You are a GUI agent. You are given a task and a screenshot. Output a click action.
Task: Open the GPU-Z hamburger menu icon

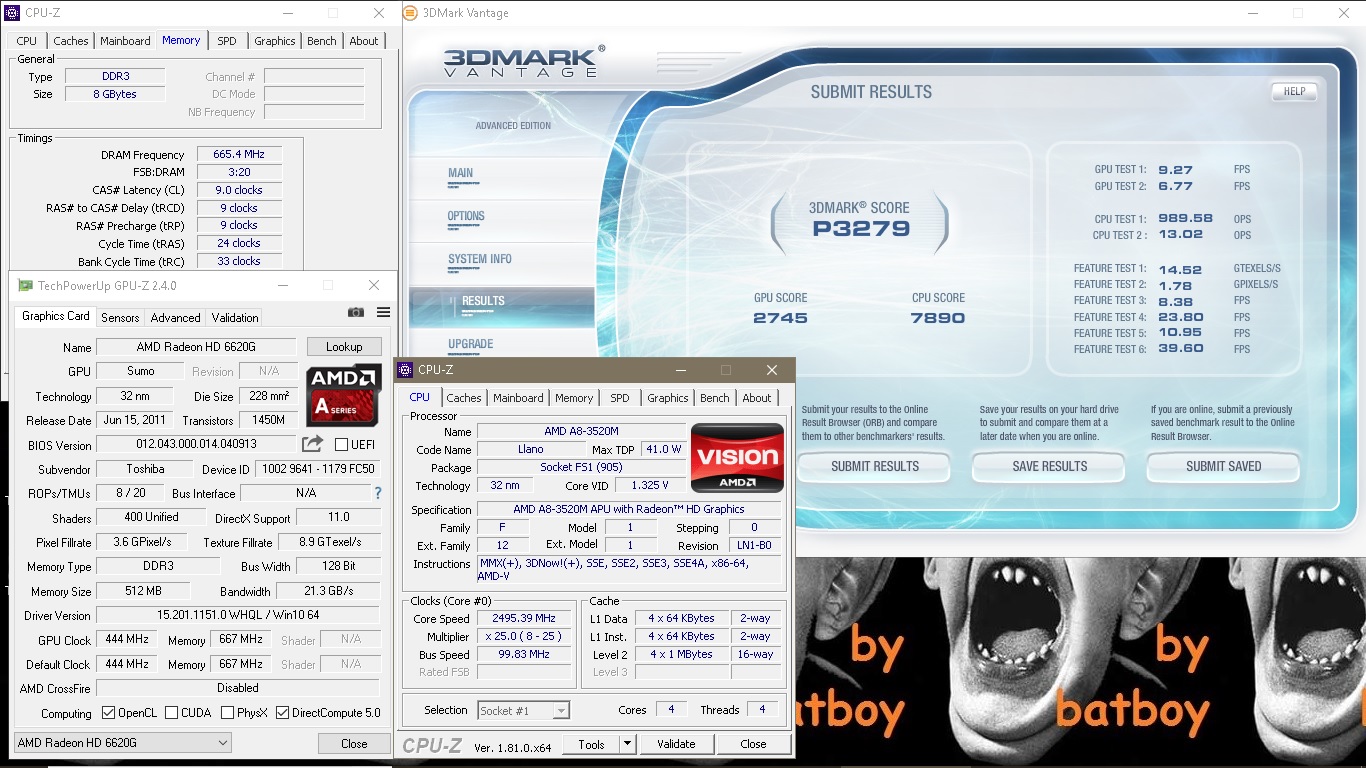point(383,313)
